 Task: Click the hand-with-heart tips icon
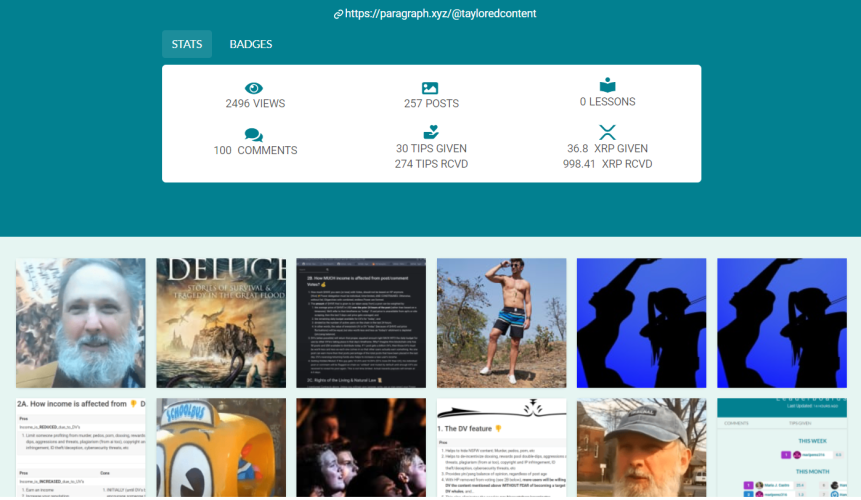[x=431, y=132]
